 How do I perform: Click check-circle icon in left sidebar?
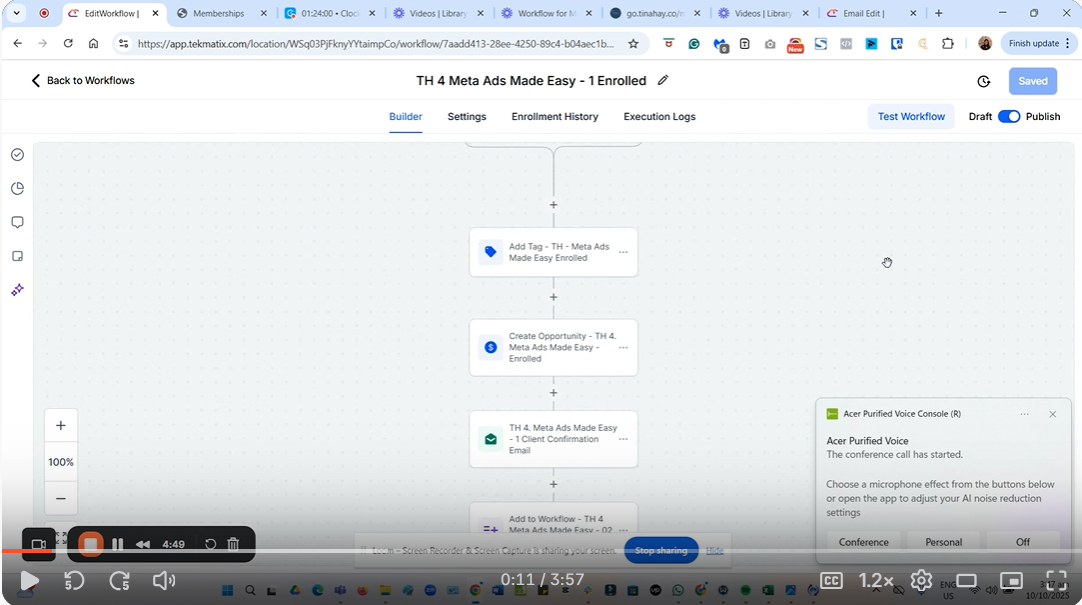pyautogui.click(x=18, y=155)
